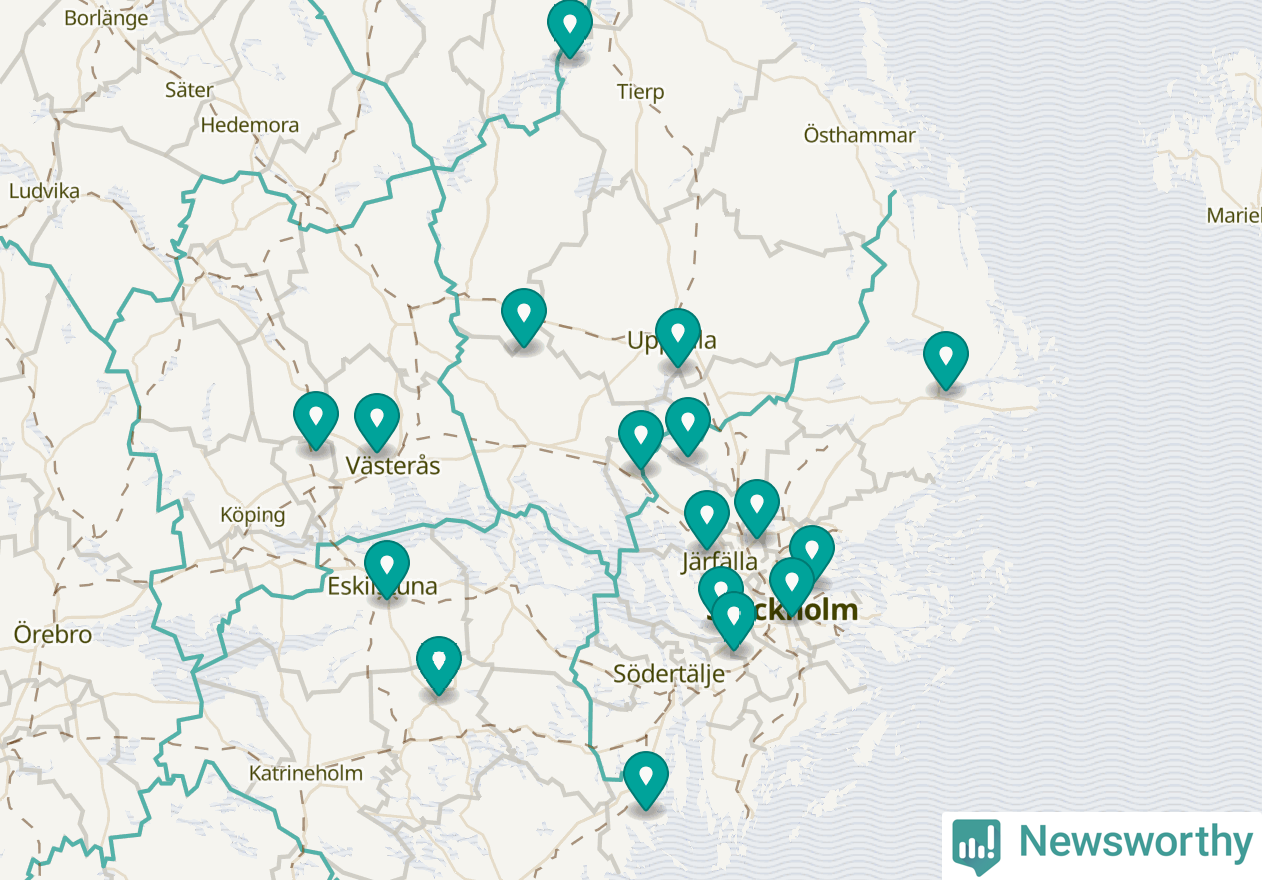The height and width of the screenshot is (880, 1262).
Task: Select the marker on Uppsala
Action: coord(678,336)
